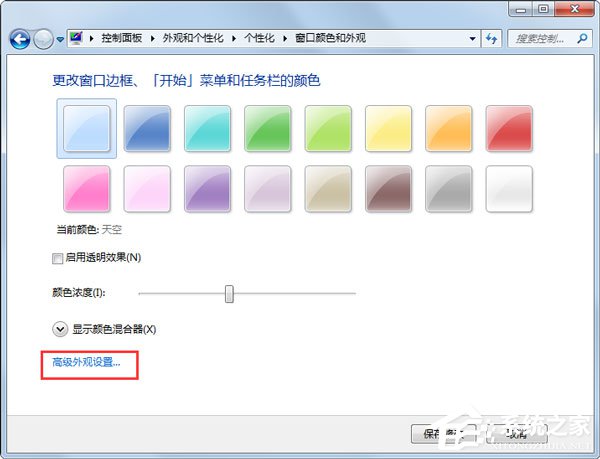This screenshot has height=459, width=600.
Task: Open the address bar history dropdown
Action: (471, 38)
